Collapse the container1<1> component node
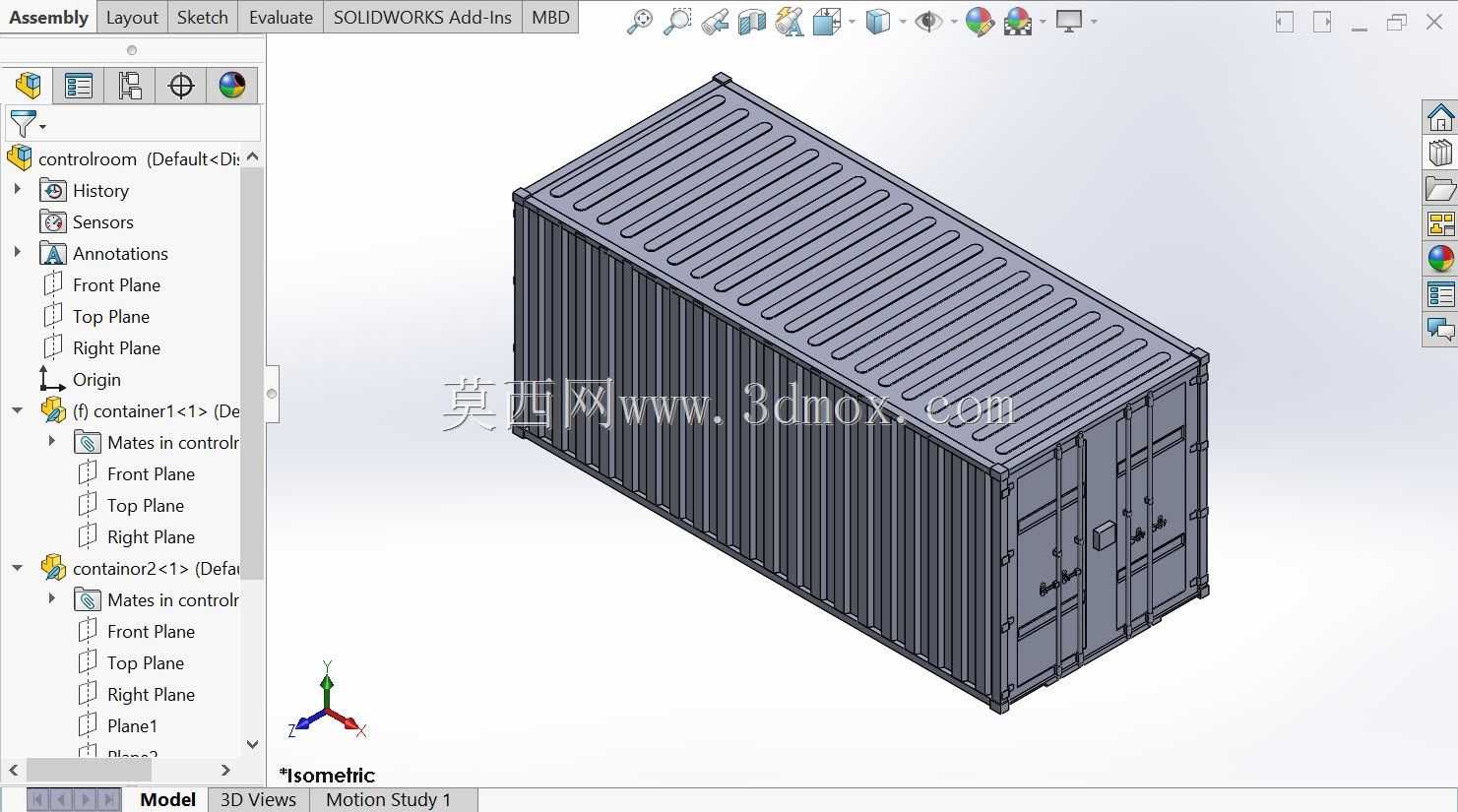This screenshot has height=812, width=1458. 17,410
